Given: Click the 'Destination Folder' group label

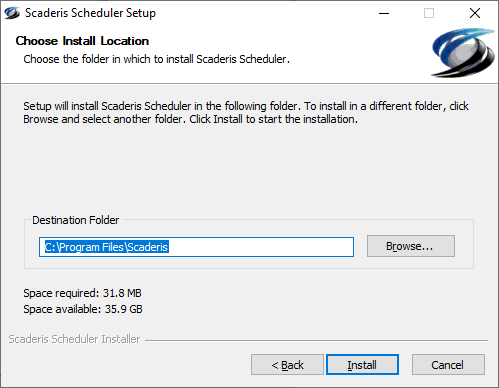Looking at the screenshot, I should tap(75, 220).
